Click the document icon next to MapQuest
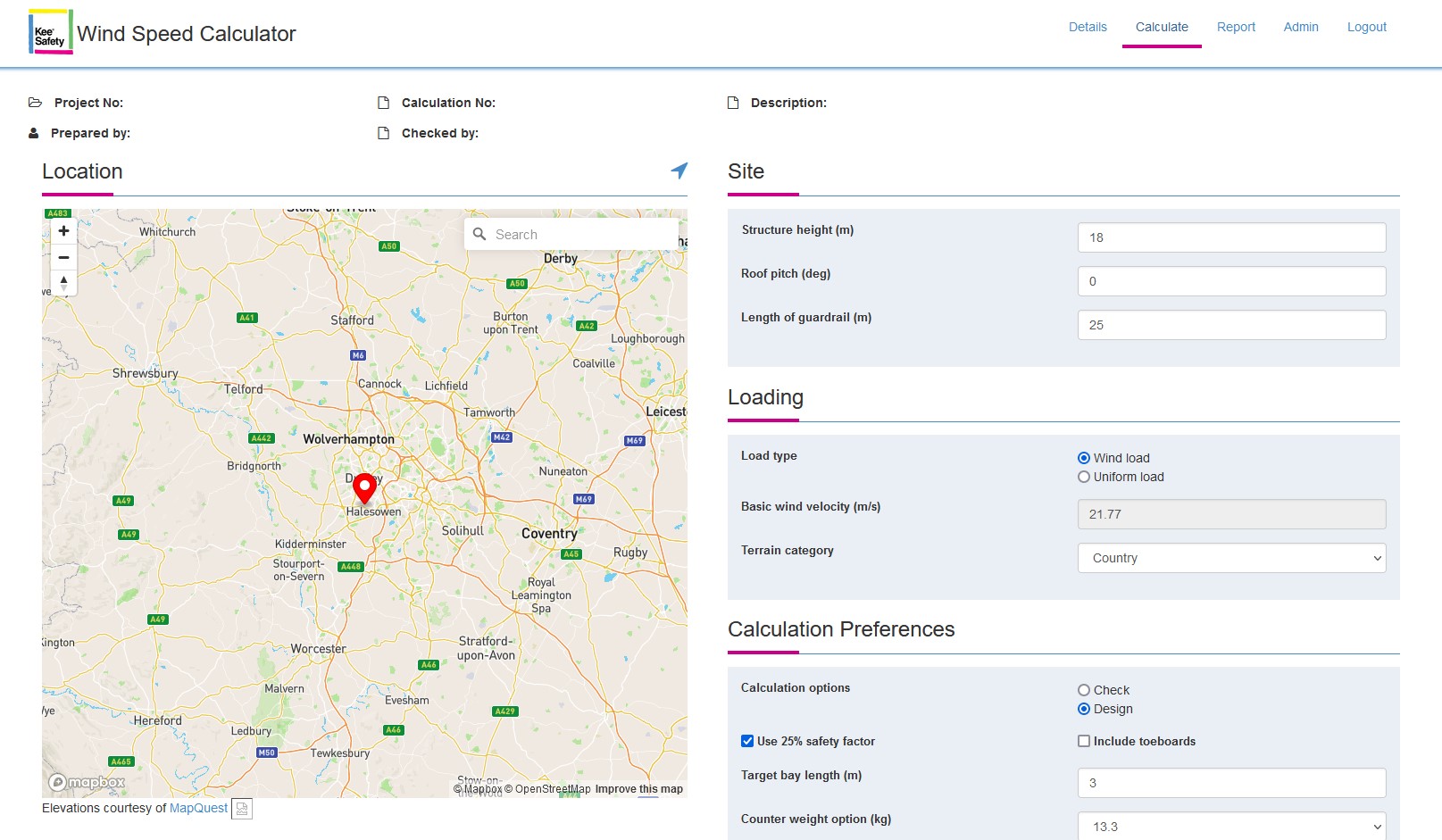 coord(242,809)
